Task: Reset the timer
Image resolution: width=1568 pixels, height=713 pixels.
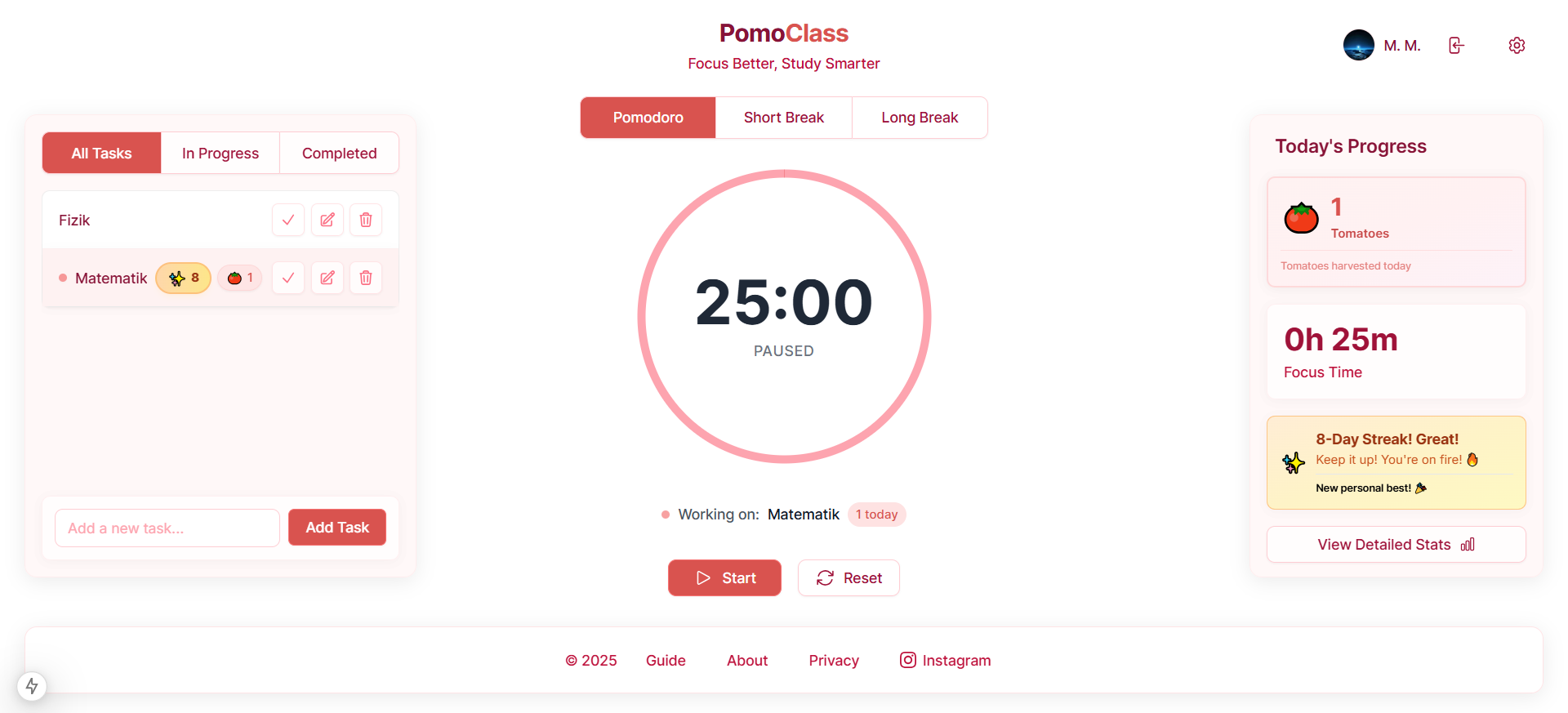Action: 849,577
